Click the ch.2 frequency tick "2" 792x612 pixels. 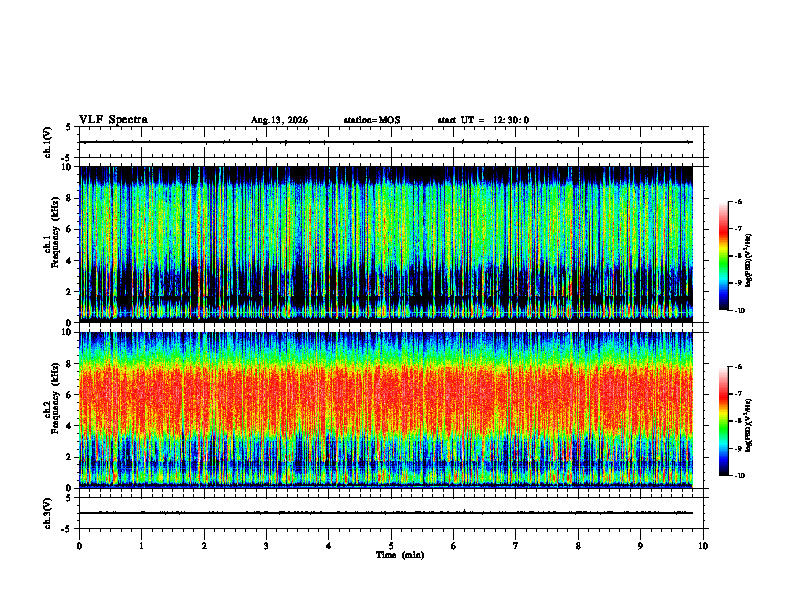pos(69,457)
